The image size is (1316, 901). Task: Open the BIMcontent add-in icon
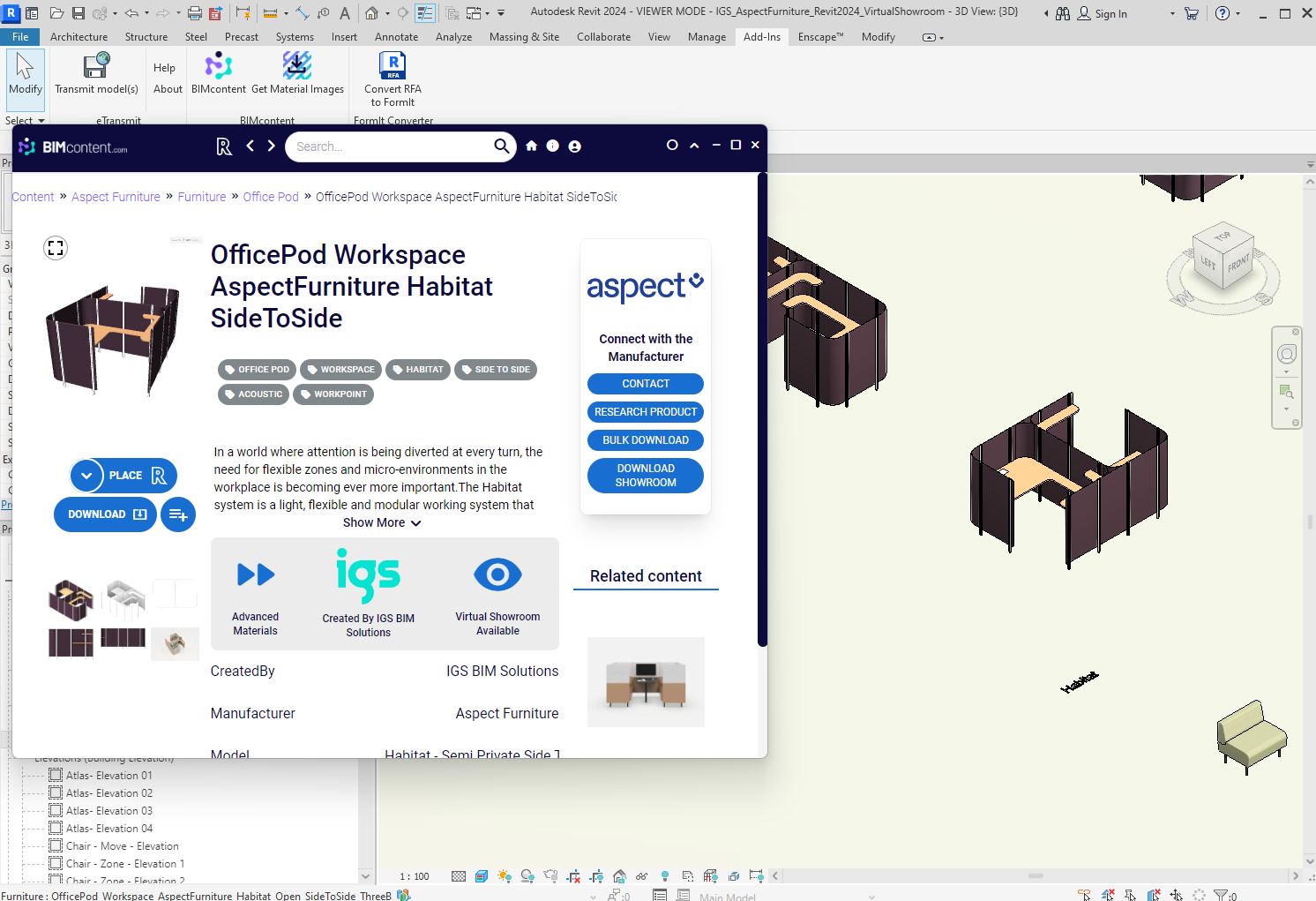[219, 66]
